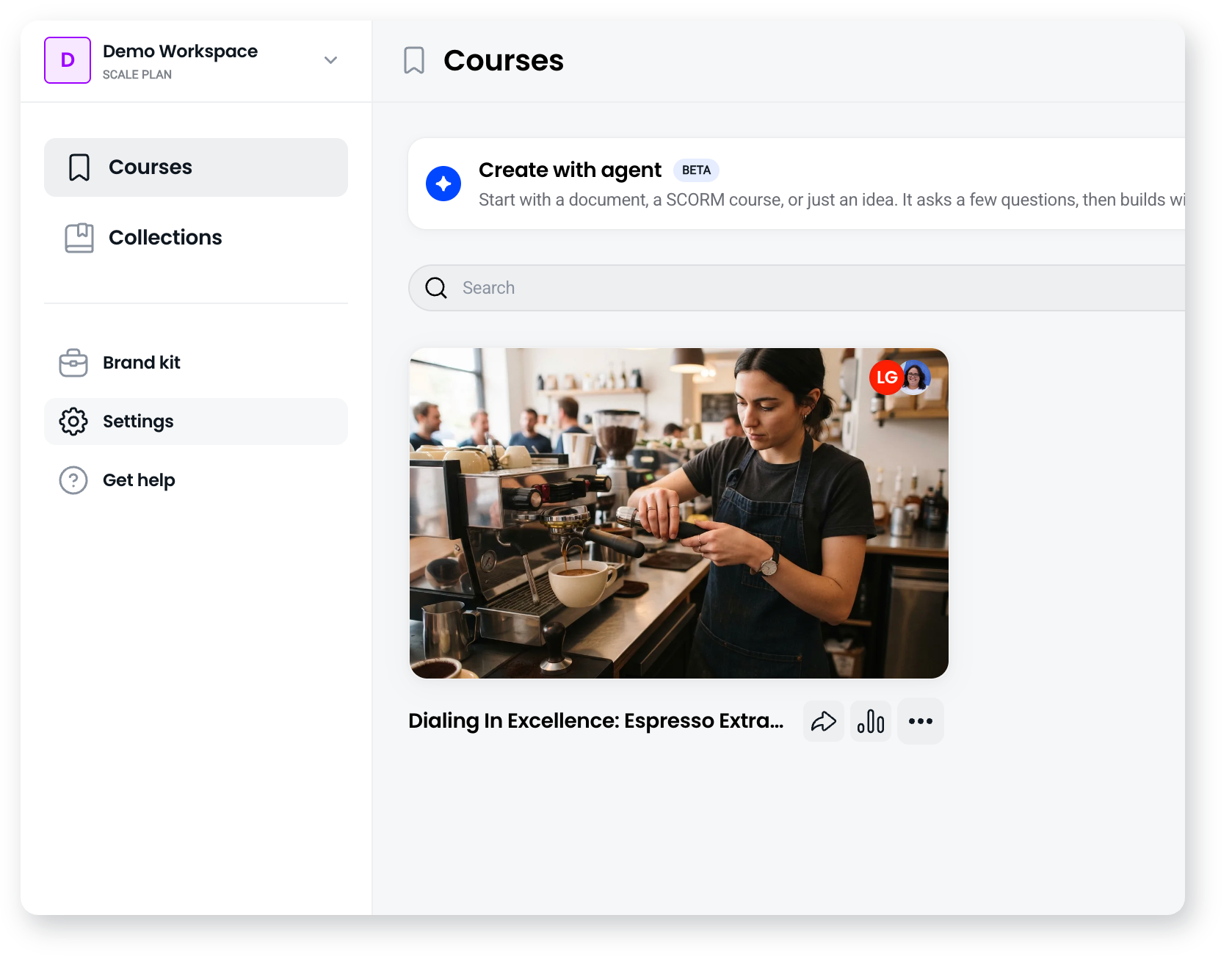Open Collections in the sidebar

tap(196, 238)
